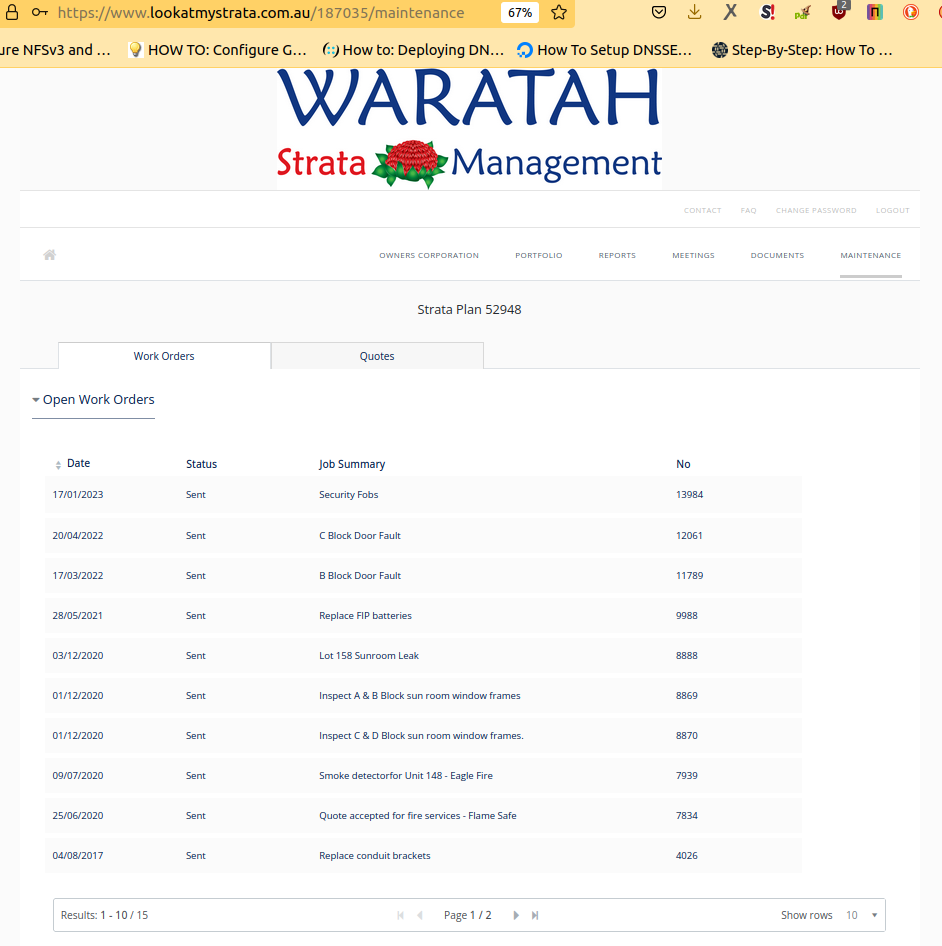The height and width of the screenshot is (946, 942).
Task: Select the 'Smoke detectorfor Unit 148' order
Action: (x=423, y=775)
